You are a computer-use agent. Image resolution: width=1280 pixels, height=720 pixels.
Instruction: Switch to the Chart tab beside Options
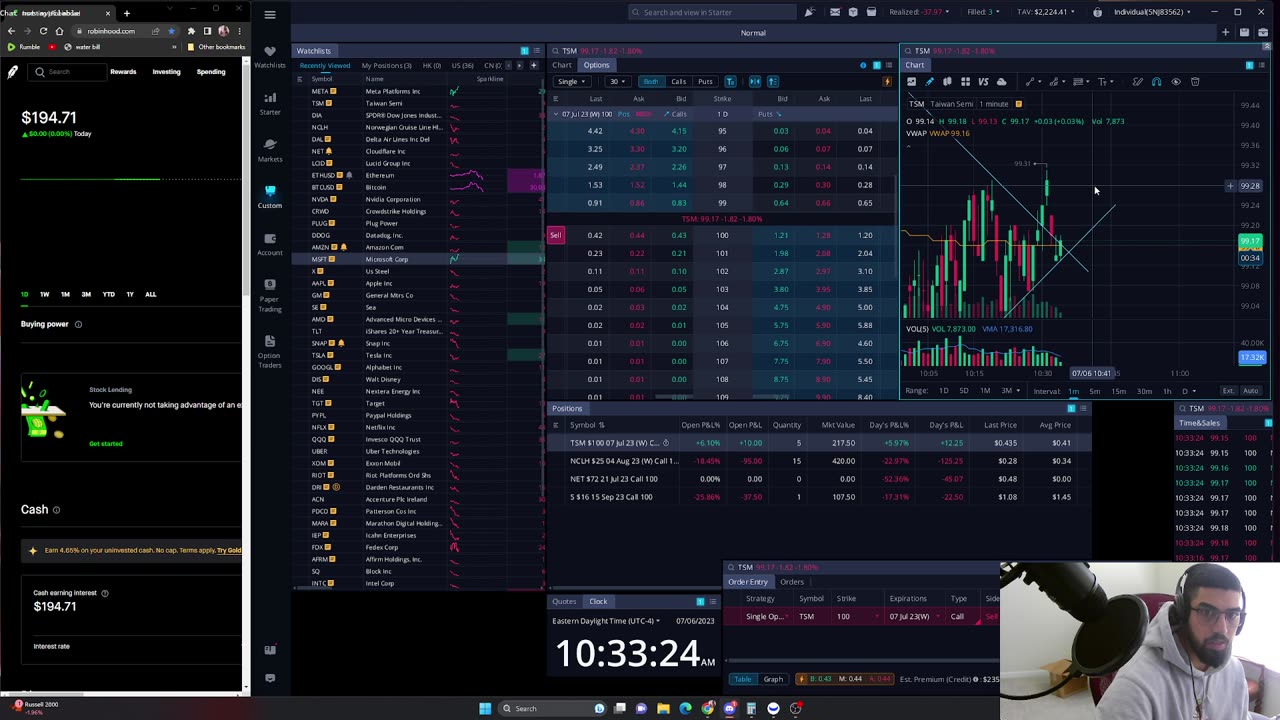pos(562,65)
